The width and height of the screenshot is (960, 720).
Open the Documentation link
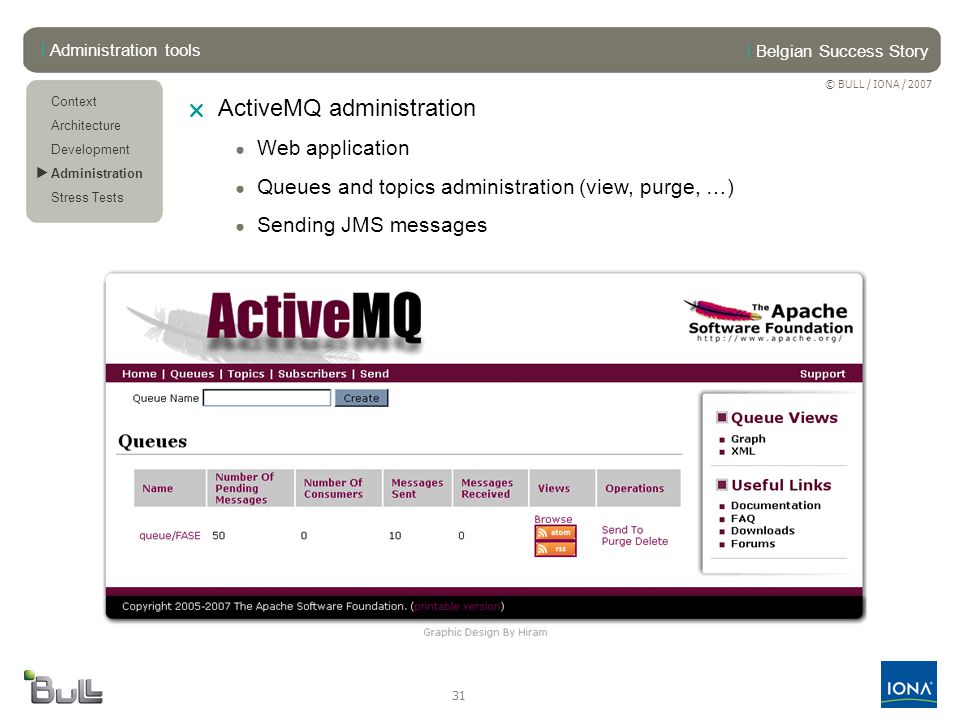[x=776, y=506]
